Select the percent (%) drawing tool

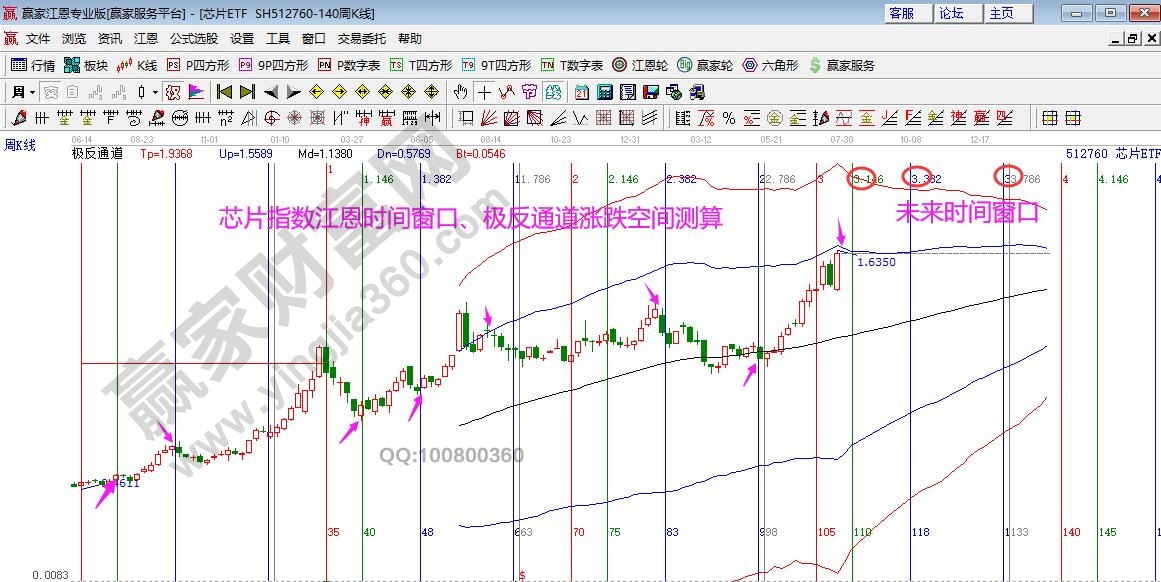click(729, 118)
